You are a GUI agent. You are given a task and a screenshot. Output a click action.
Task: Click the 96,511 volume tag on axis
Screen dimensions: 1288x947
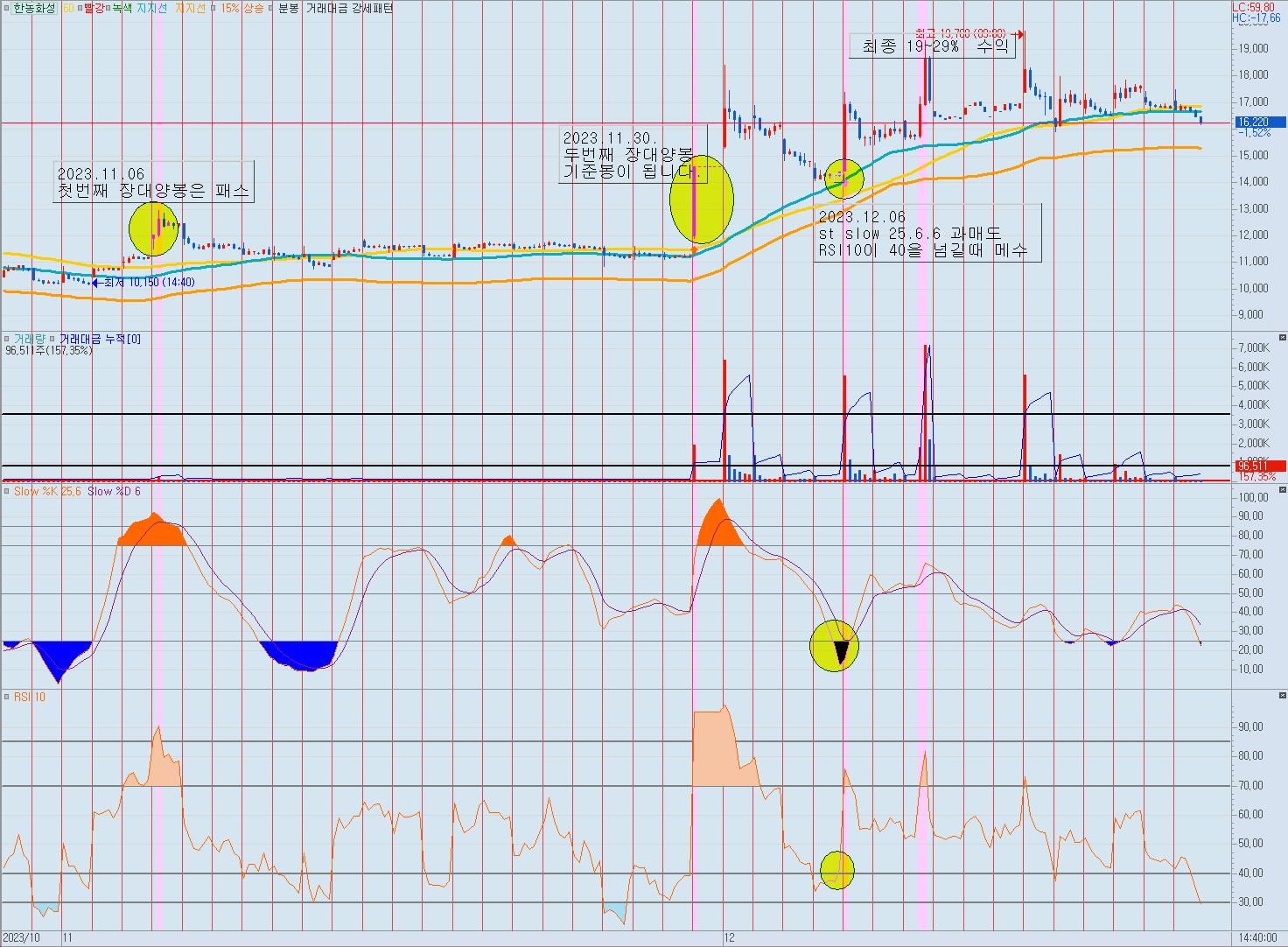[1260, 466]
